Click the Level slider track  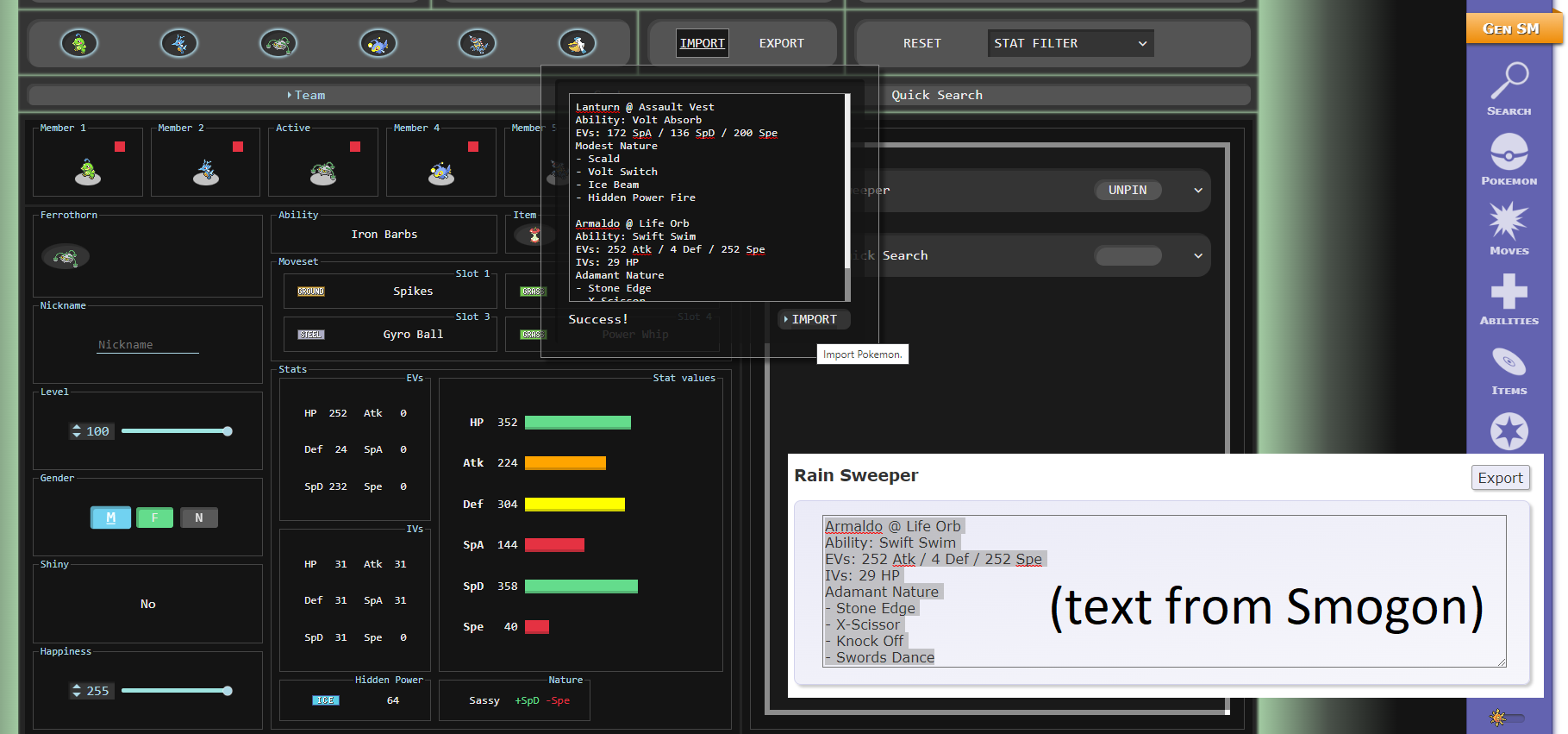[x=177, y=431]
